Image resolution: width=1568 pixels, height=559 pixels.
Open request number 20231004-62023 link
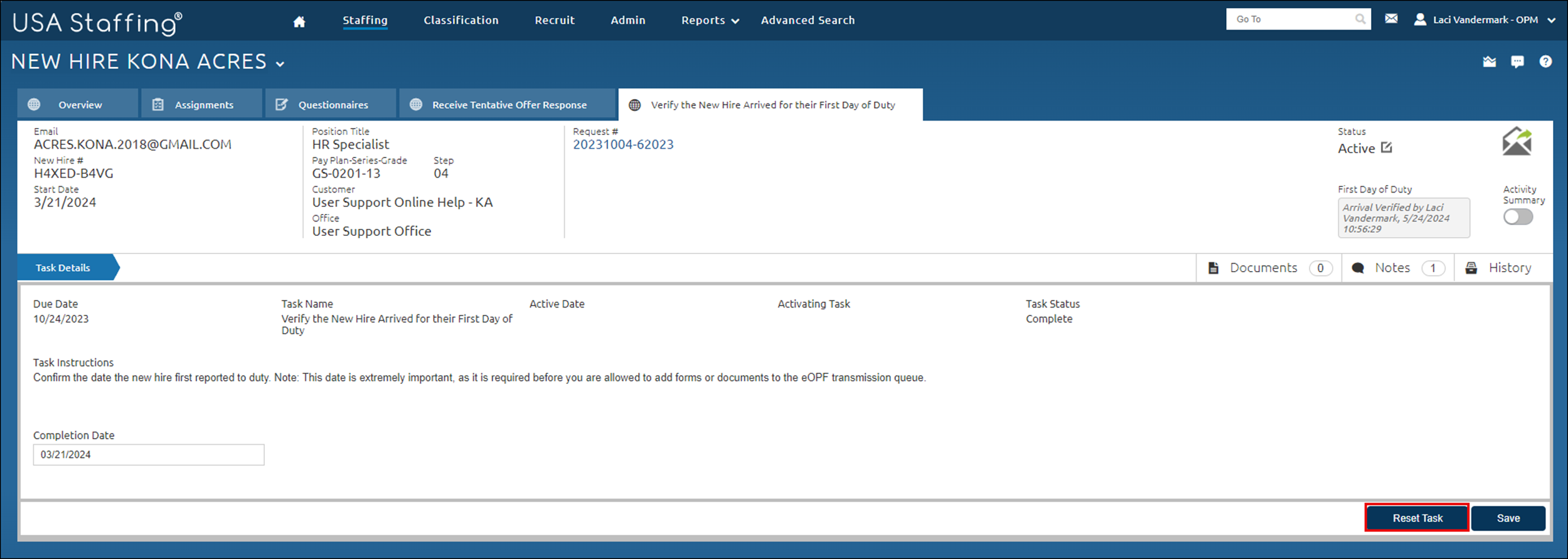point(623,145)
